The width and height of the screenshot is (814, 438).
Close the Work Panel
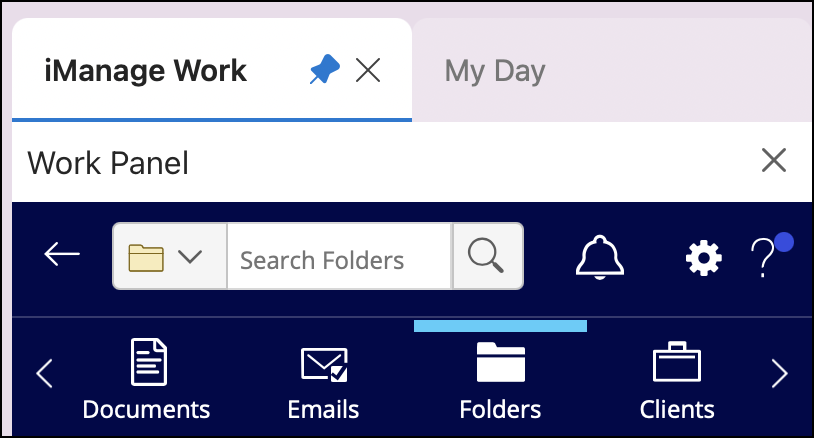[x=773, y=160]
